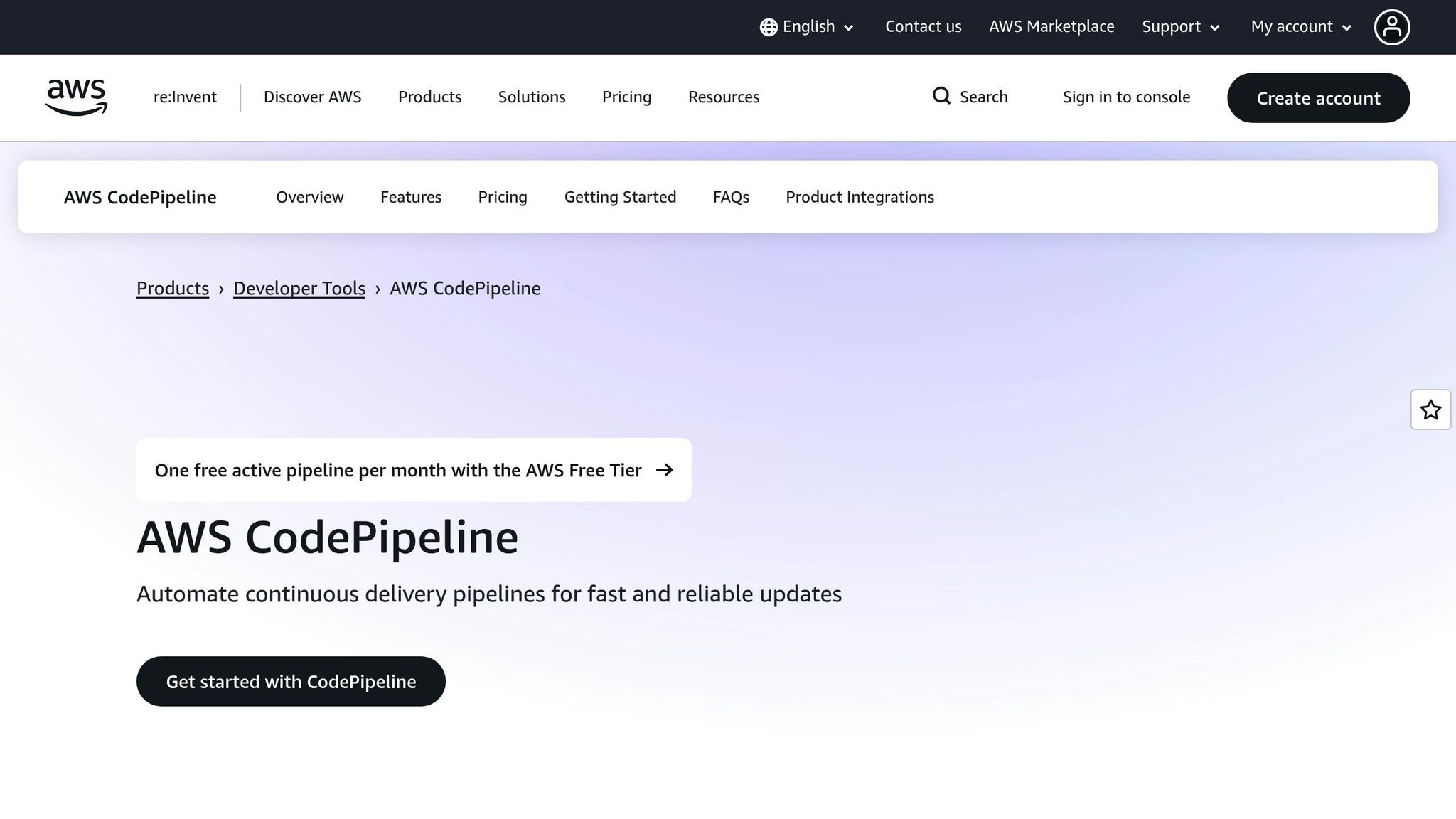
Task: Open the Product Integrations tab
Action: 860,197
